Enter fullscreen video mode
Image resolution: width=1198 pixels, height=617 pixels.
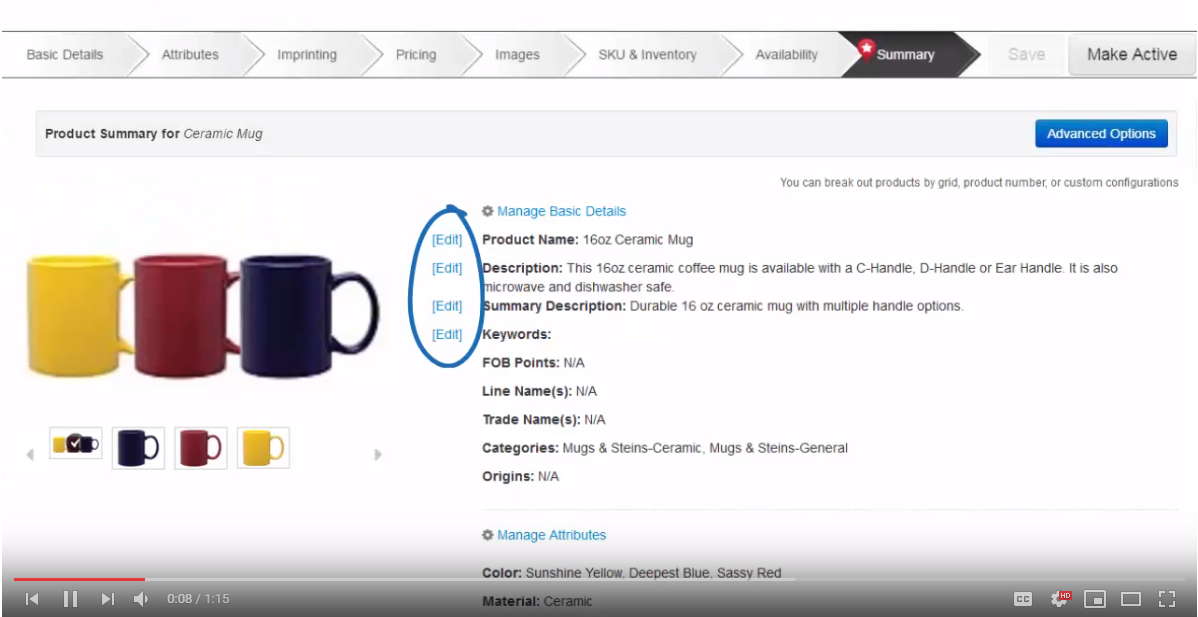(1167, 599)
